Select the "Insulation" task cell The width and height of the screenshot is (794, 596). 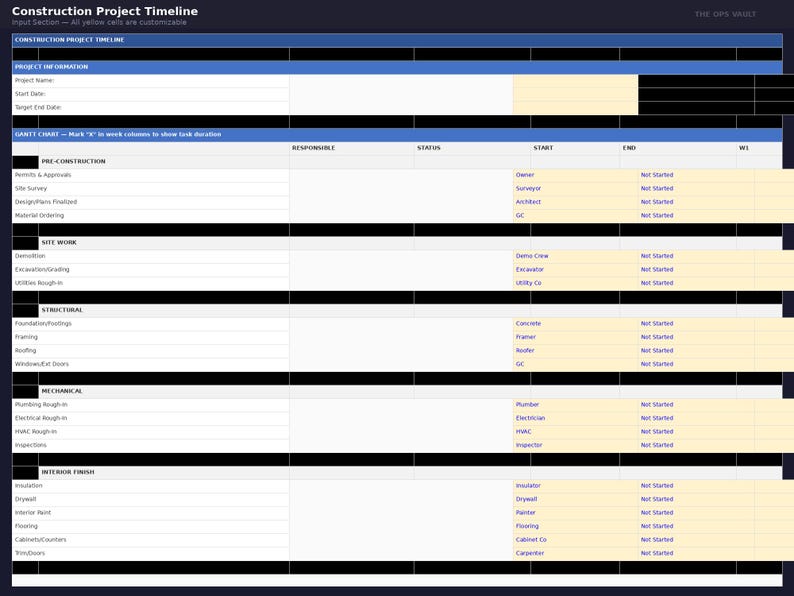[x=150, y=486]
